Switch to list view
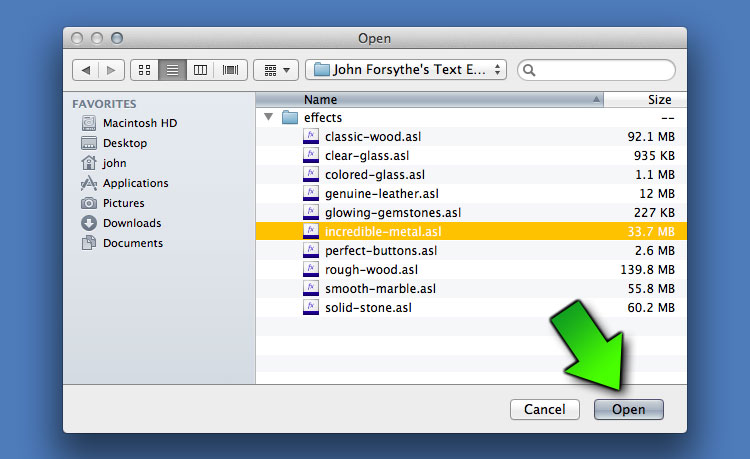Image resolution: width=750 pixels, height=459 pixels. [172, 70]
